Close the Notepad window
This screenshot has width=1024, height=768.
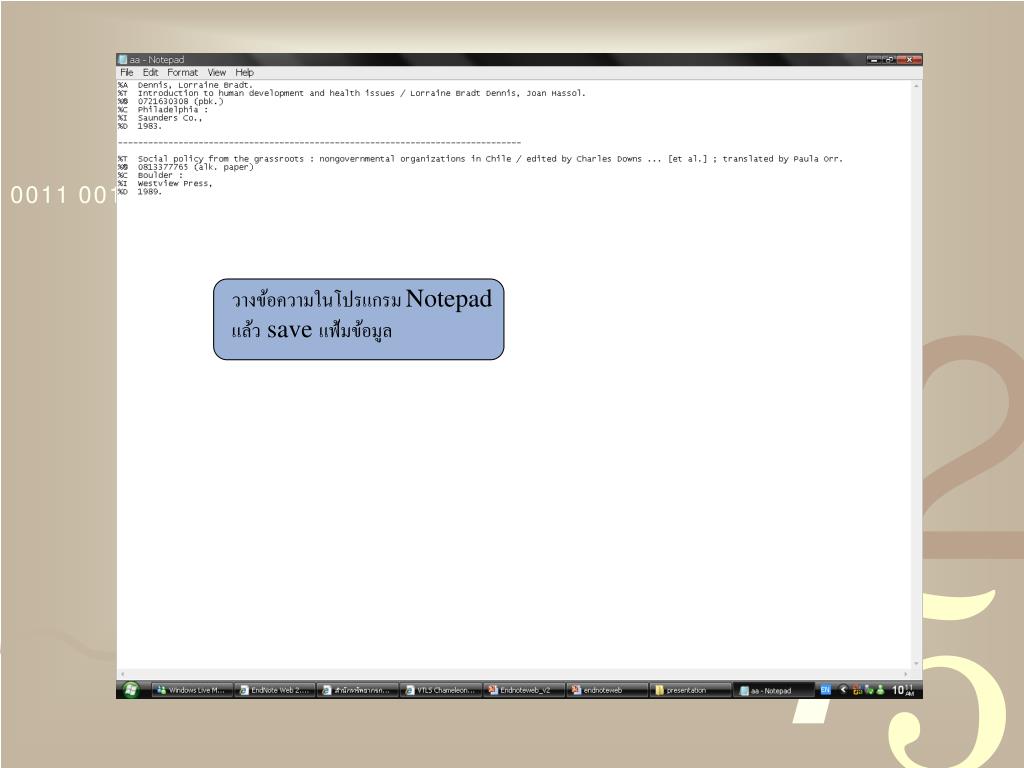tap(908, 59)
